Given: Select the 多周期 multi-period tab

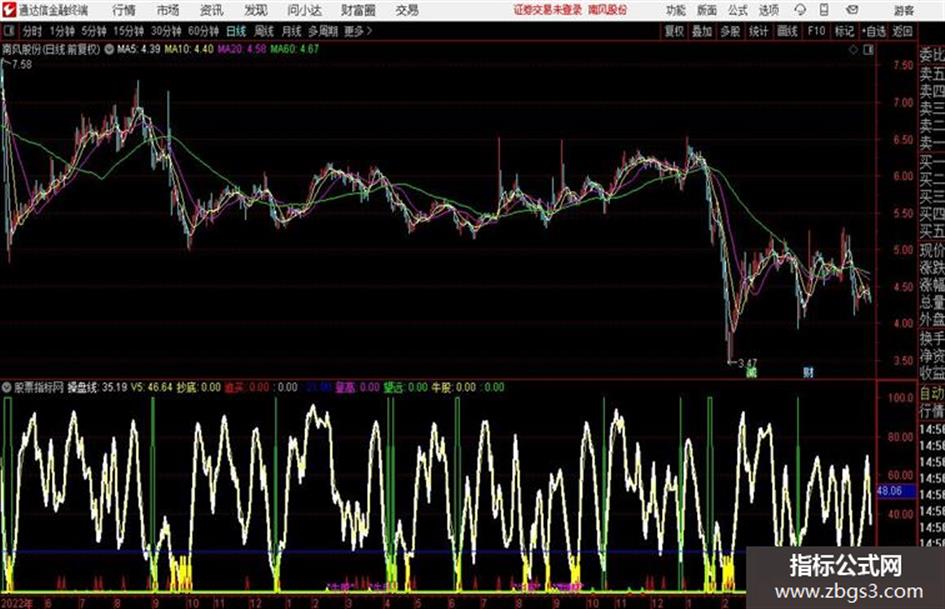Looking at the screenshot, I should [323, 31].
